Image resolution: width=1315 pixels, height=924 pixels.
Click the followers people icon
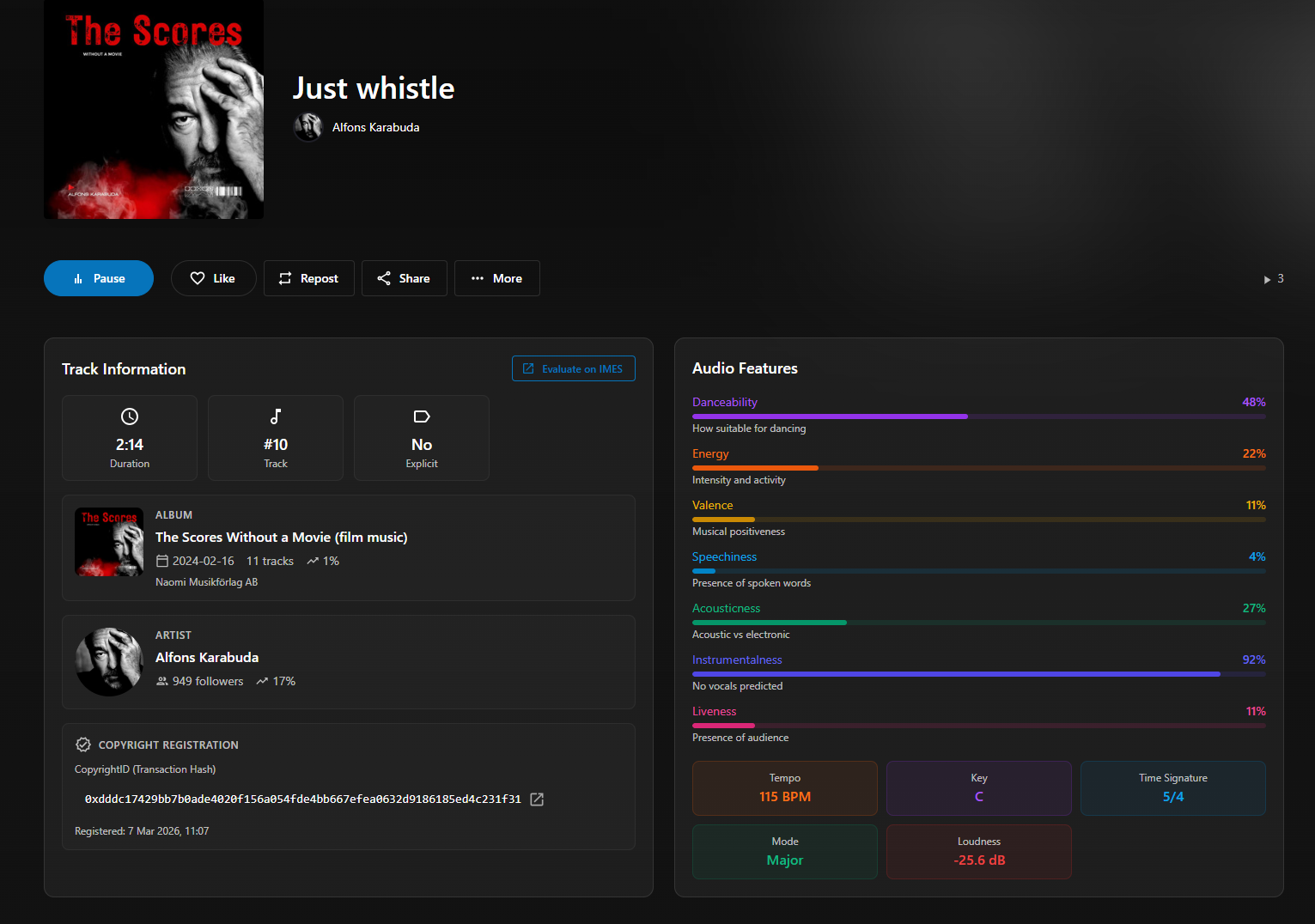(161, 681)
